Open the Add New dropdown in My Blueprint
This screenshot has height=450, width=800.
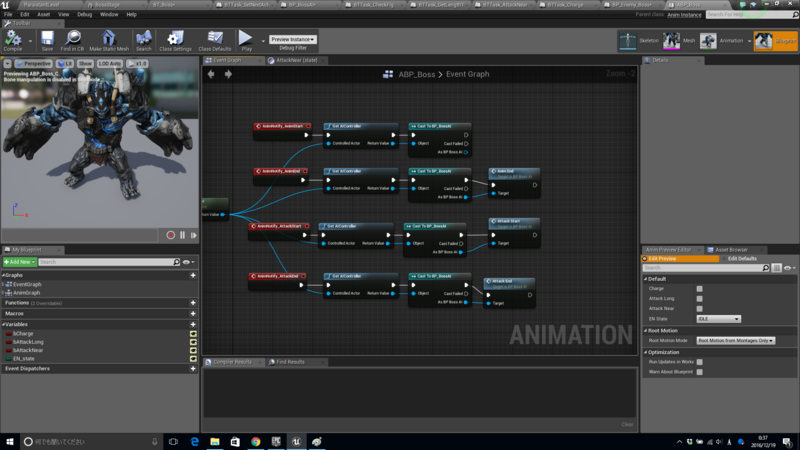(x=19, y=262)
